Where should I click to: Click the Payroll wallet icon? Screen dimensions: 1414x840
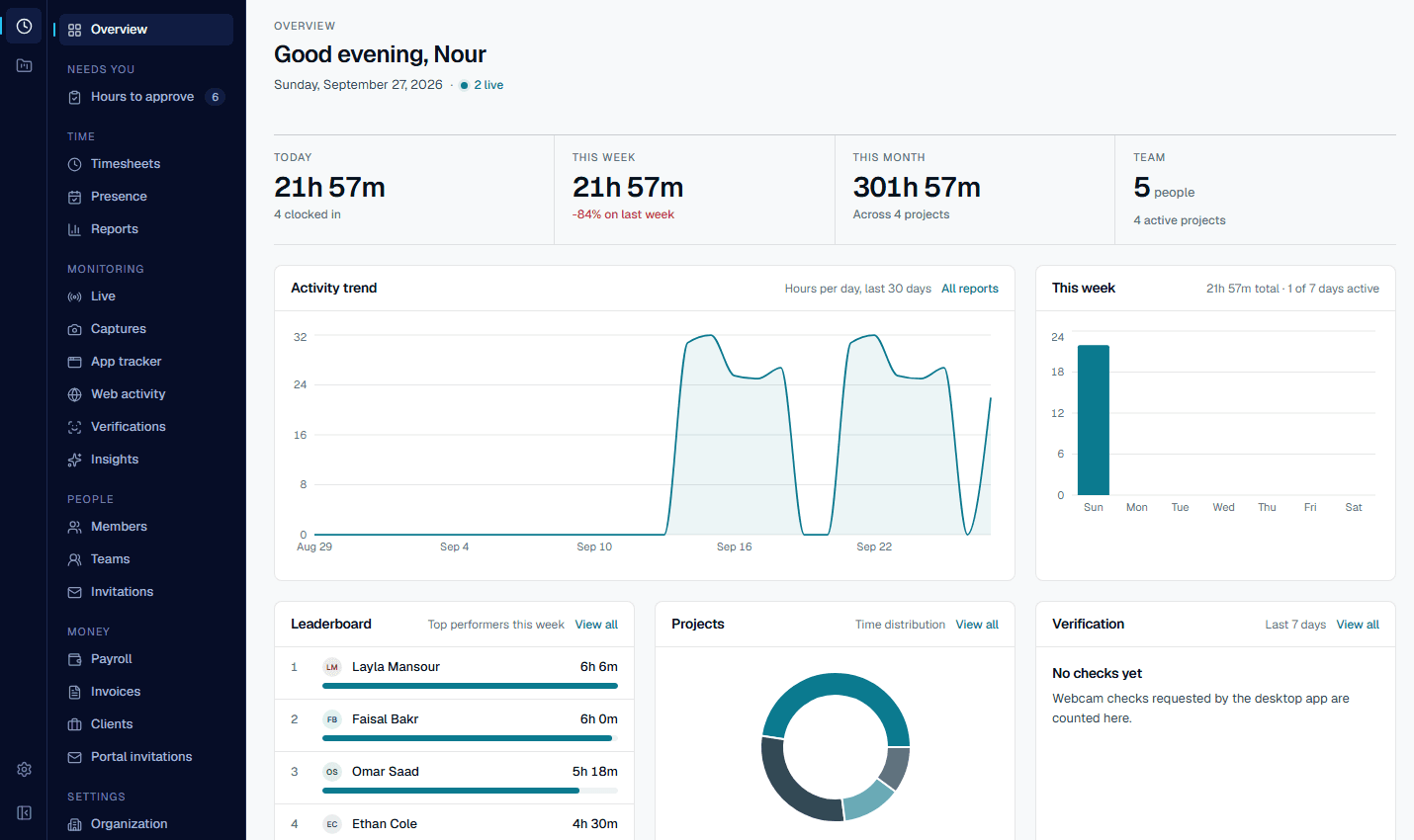click(74, 659)
